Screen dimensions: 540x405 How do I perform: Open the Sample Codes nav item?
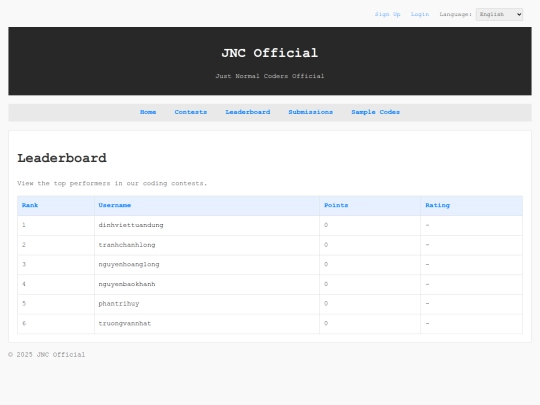pos(375,112)
